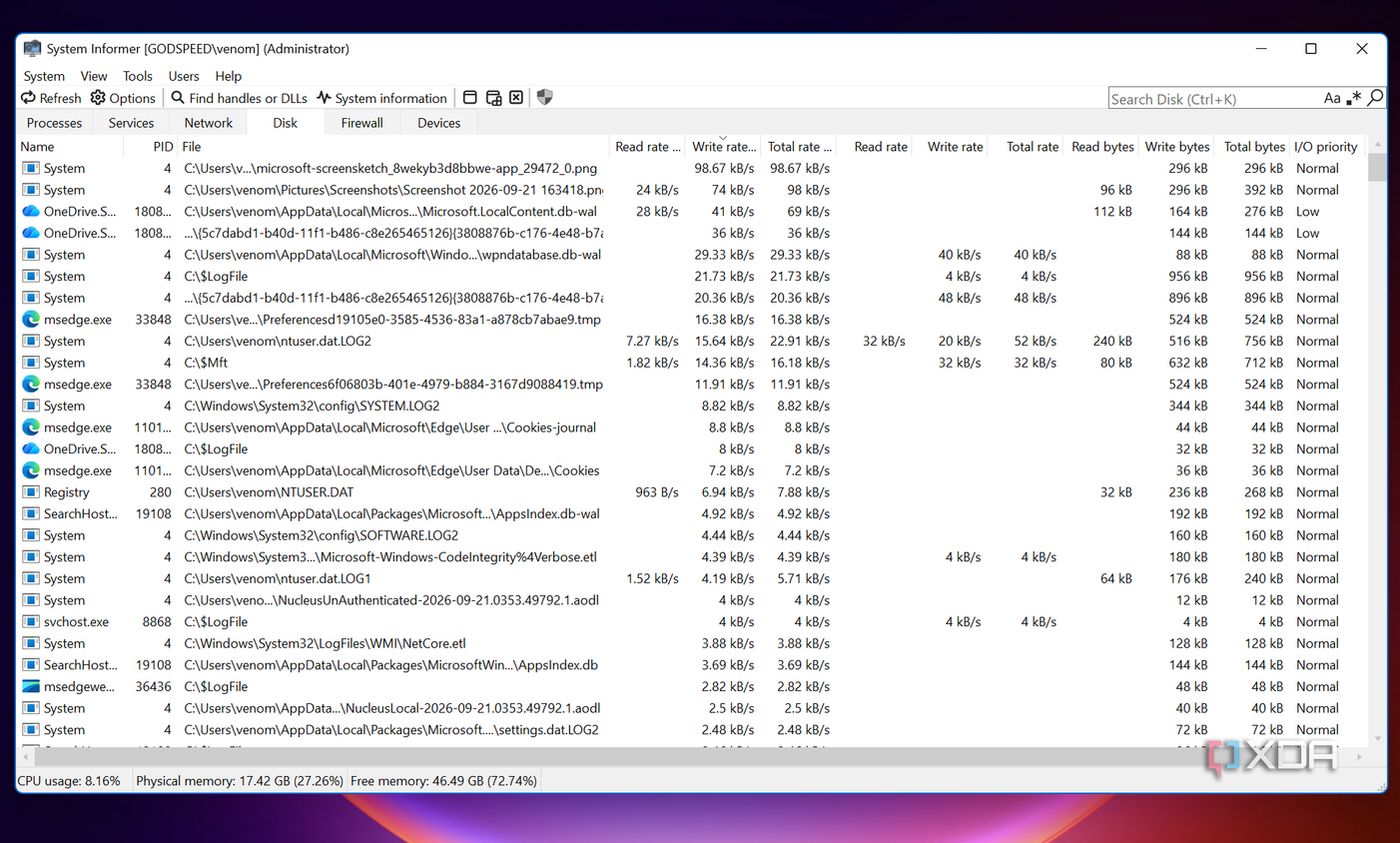Click the Edge icon in the Preferencesd19105e0 row

(31, 320)
